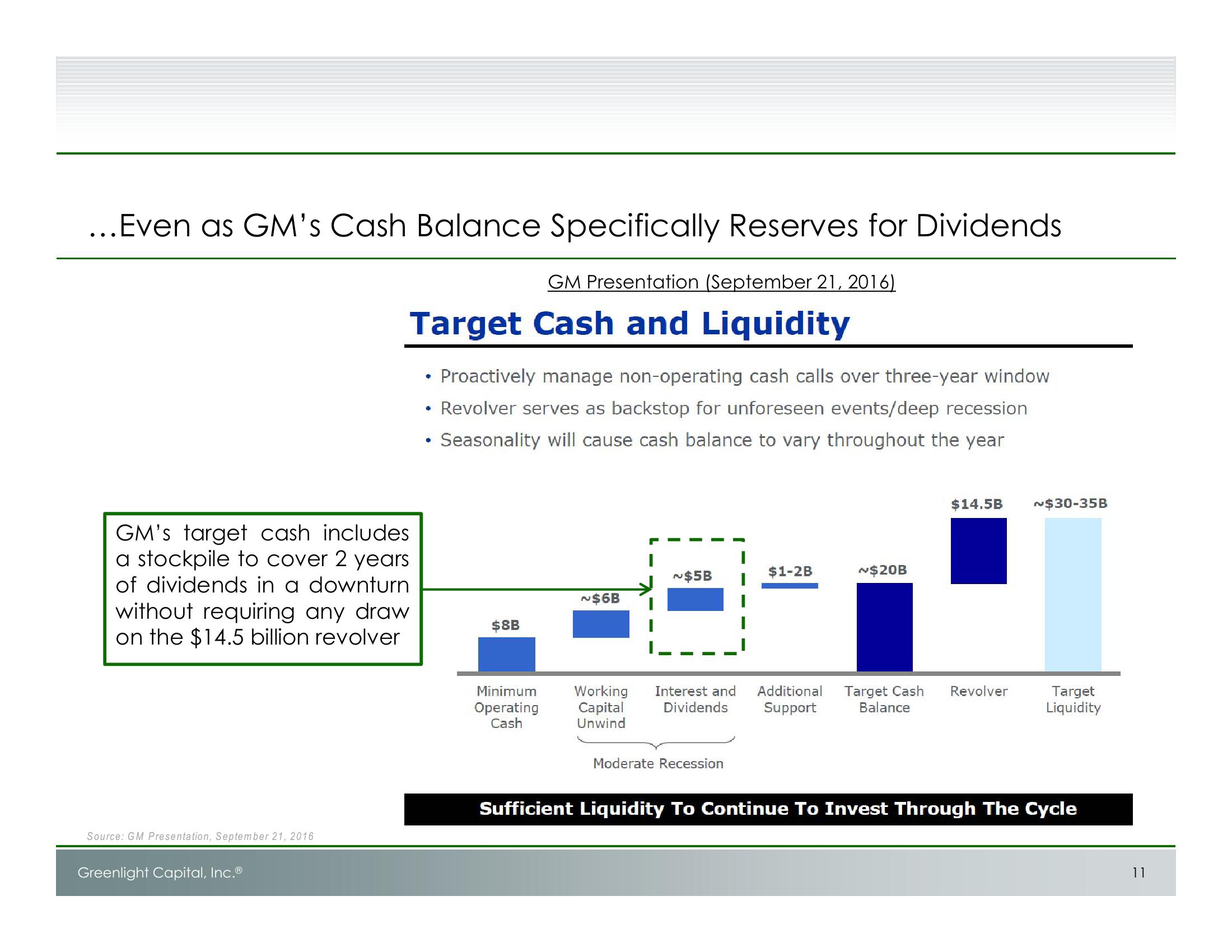Click the 'Target Cash Balance' axis label
The width and height of the screenshot is (1232, 952).
tap(884, 699)
